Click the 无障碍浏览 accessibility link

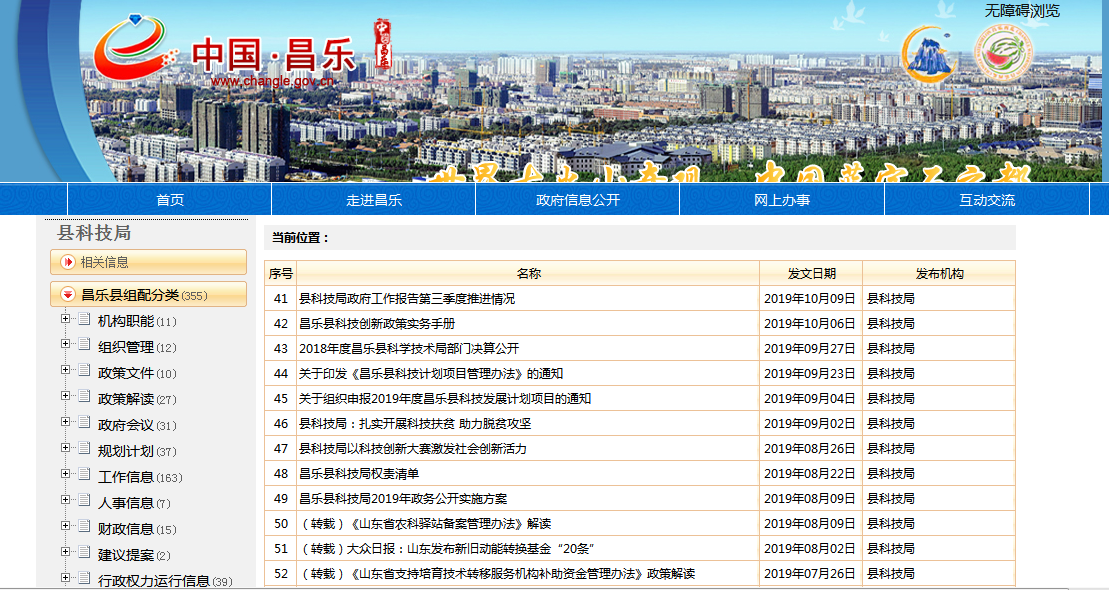[x=1022, y=11]
